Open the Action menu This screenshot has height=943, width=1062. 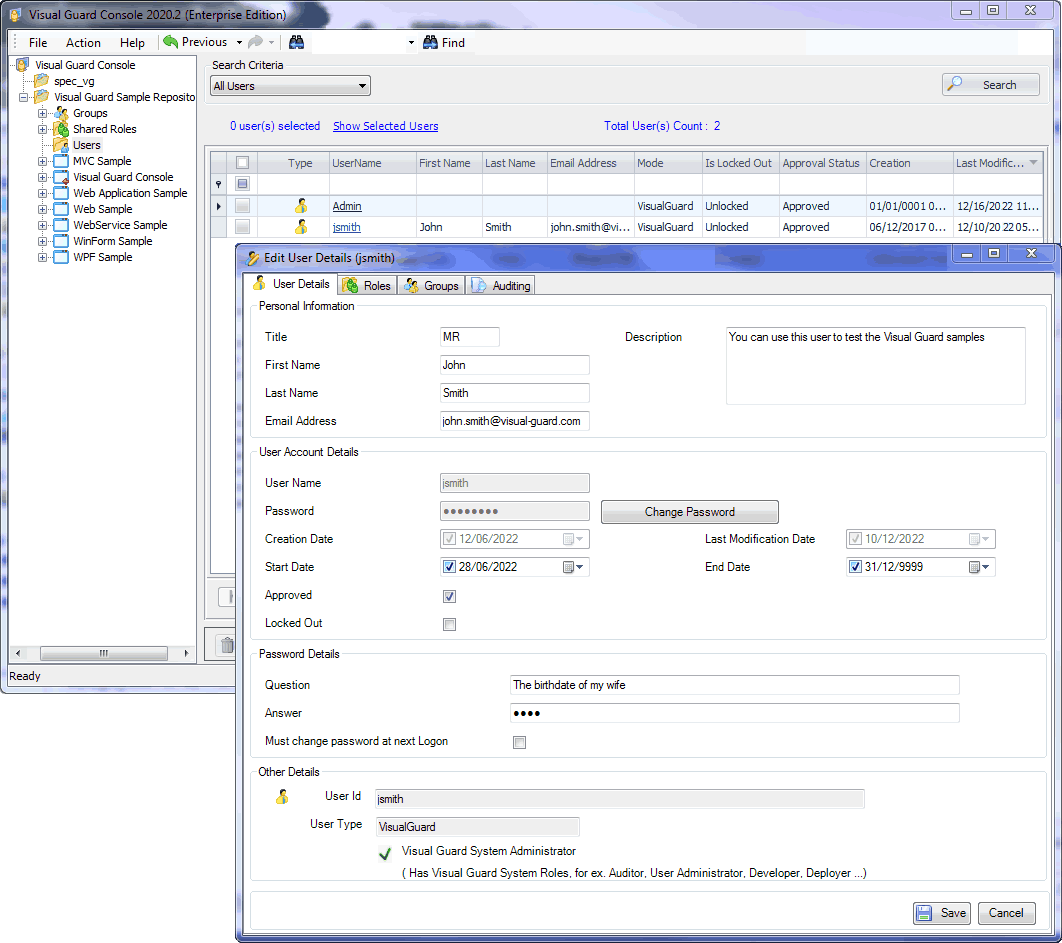tap(83, 43)
